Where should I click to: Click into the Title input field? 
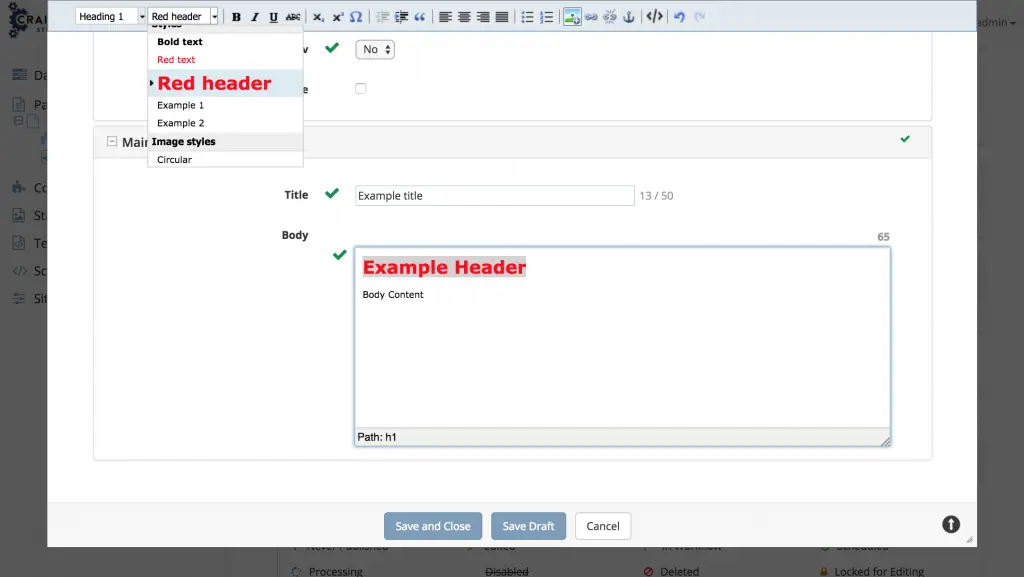(x=495, y=196)
